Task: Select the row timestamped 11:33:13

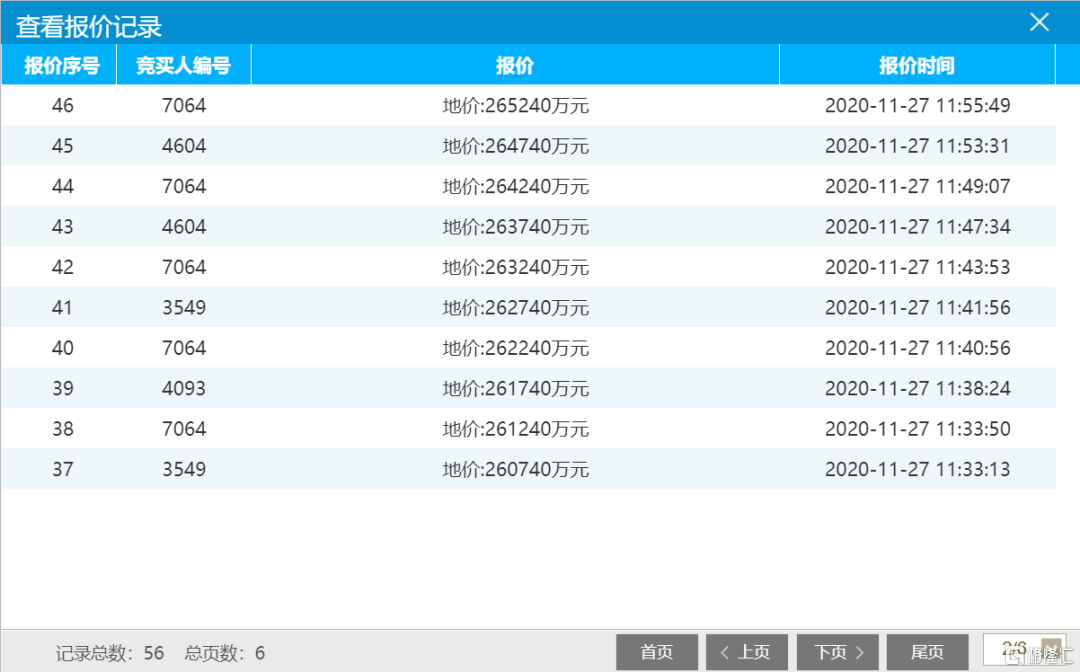Action: (x=917, y=469)
